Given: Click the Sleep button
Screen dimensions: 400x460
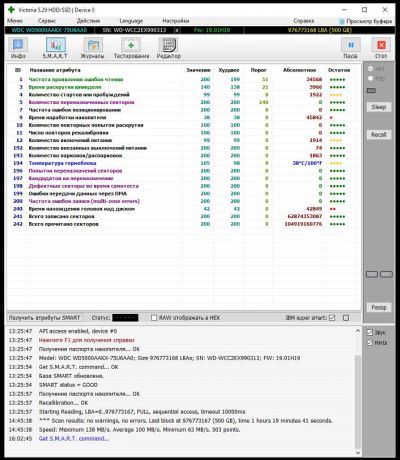Looking at the screenshot, I should [x=379, y=107].
